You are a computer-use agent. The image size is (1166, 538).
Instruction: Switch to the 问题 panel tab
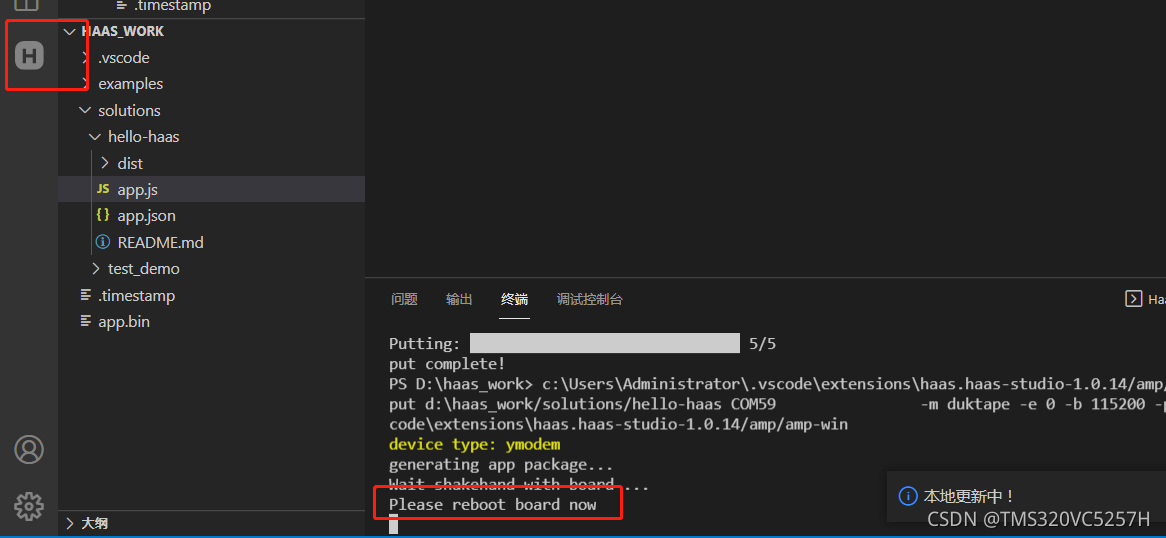click(405, 299)
